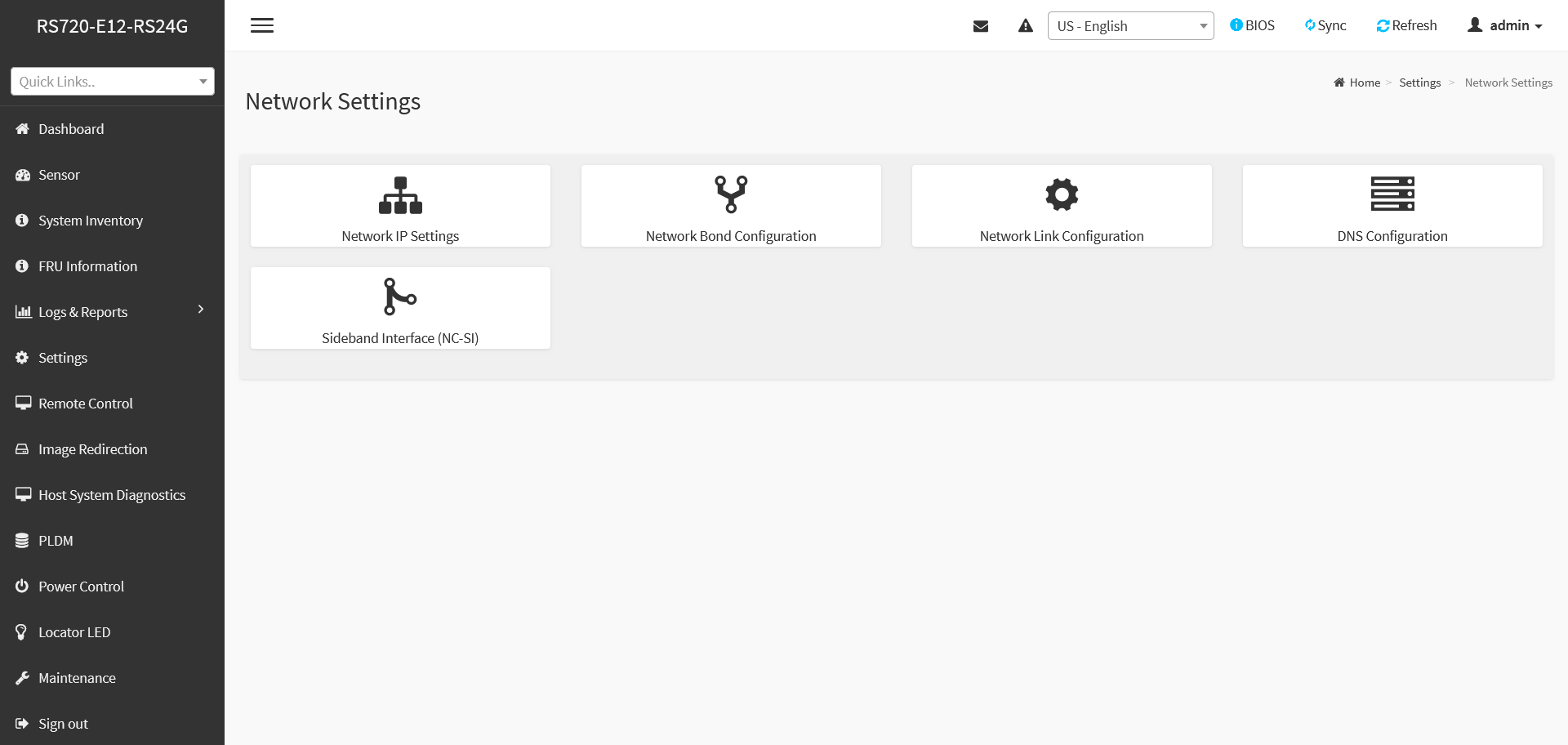Screen dimensions: 1568x745
Task: Open Image Redirection menu item
Action: click(92, 449)
